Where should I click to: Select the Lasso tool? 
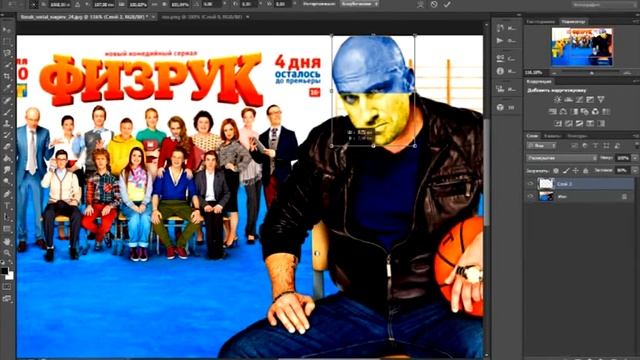click(x=7, y=53)
